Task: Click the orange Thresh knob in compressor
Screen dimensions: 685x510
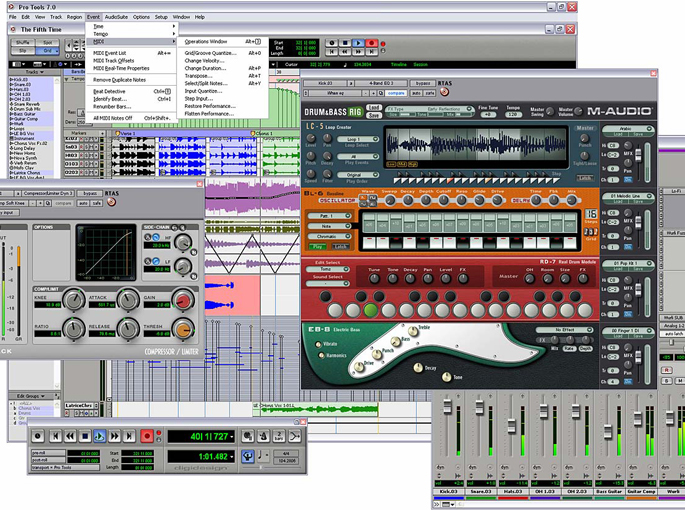Action: click(183, 330)
